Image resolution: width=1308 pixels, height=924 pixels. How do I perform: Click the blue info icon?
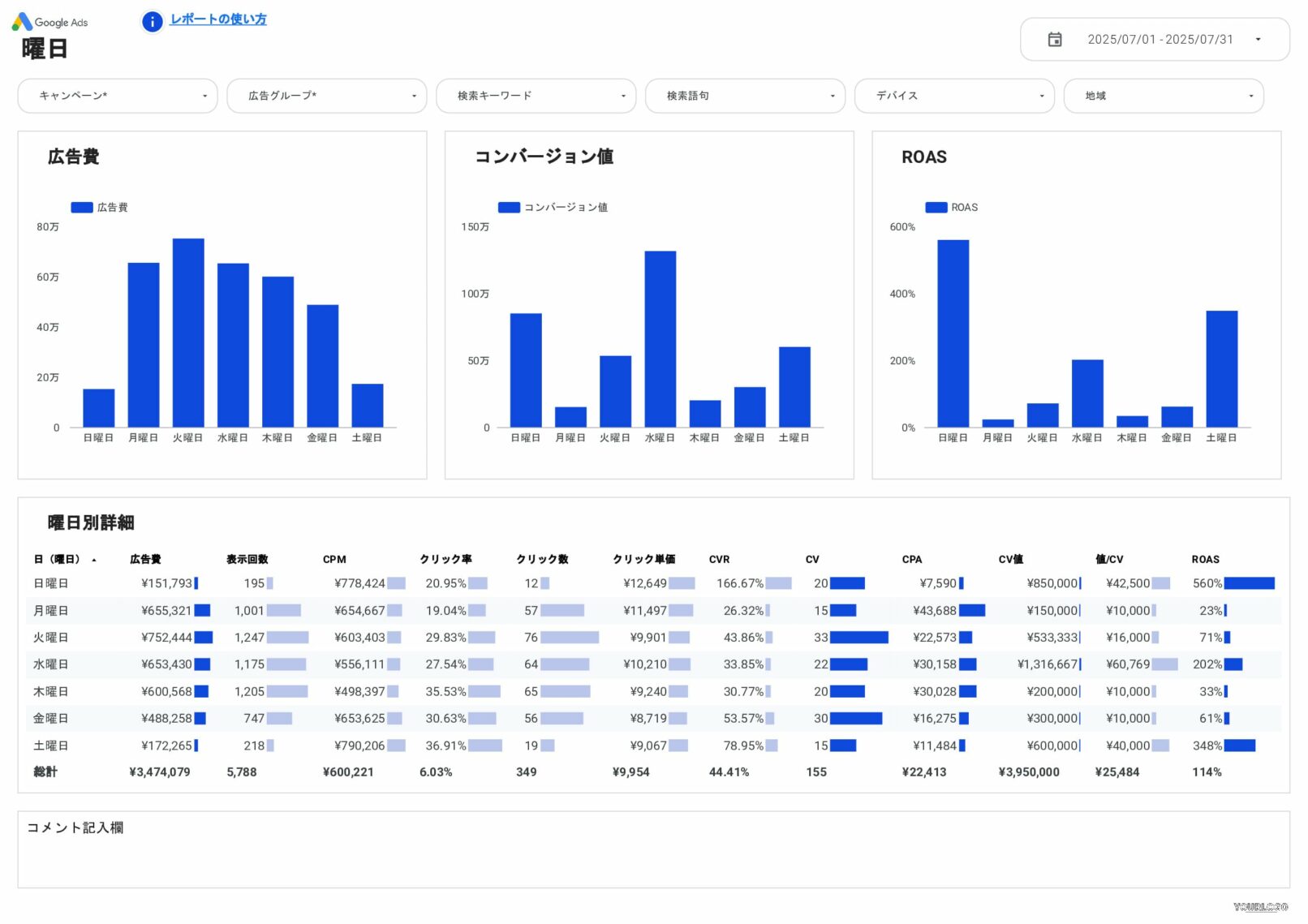point(151,22)
